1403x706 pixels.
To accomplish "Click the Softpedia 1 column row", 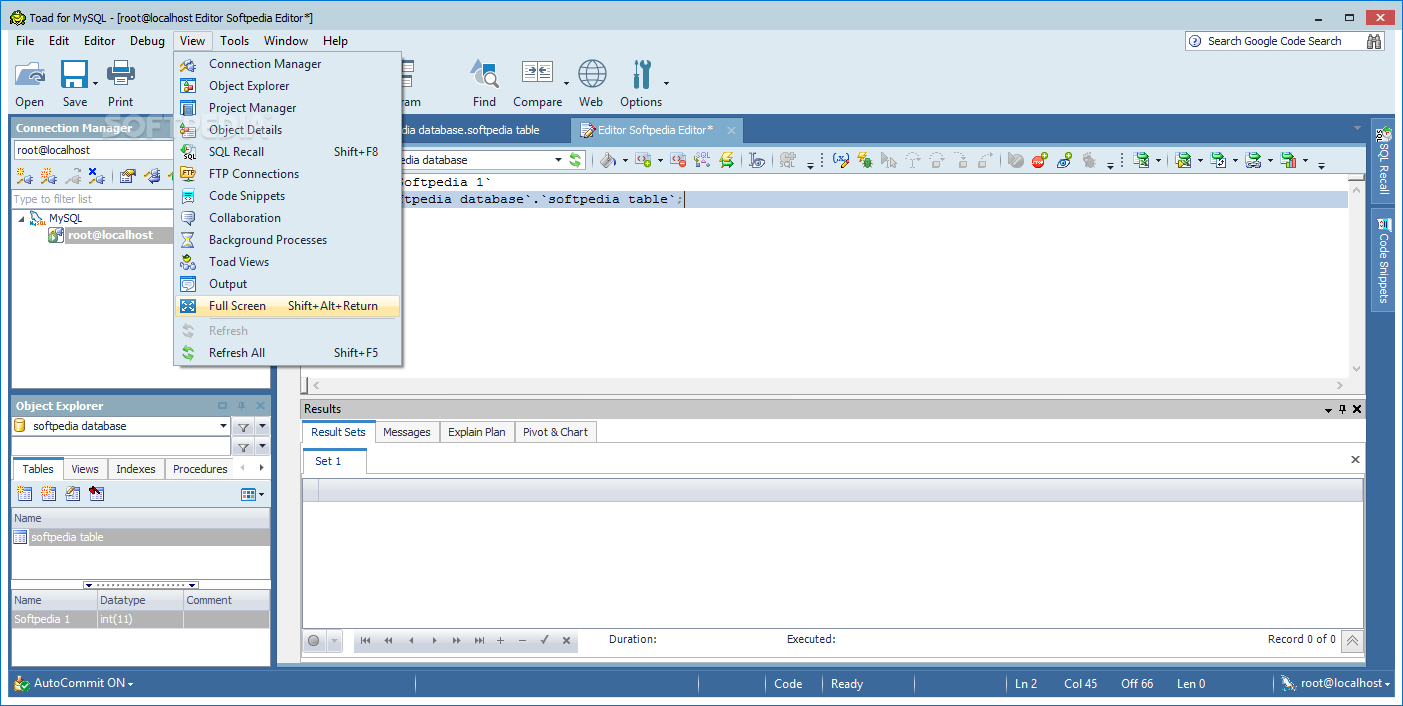I will point(140,619).
